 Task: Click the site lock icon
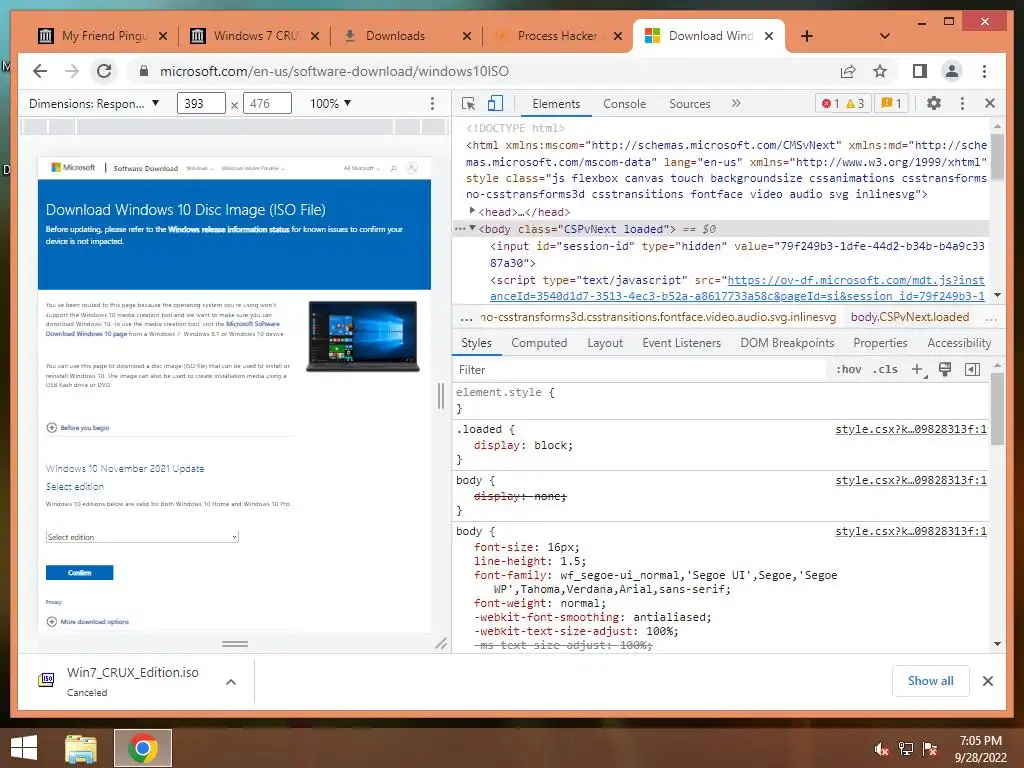coord(144,71)
